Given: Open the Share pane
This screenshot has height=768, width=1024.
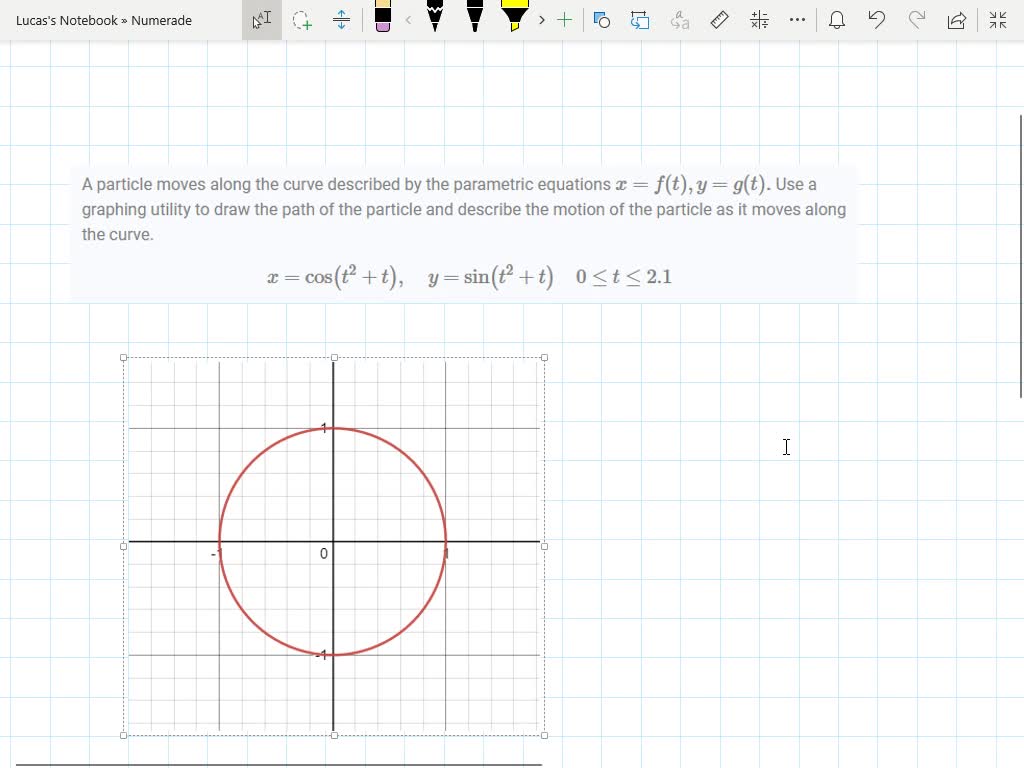Looking at the screenshot, I should [957, 20].
